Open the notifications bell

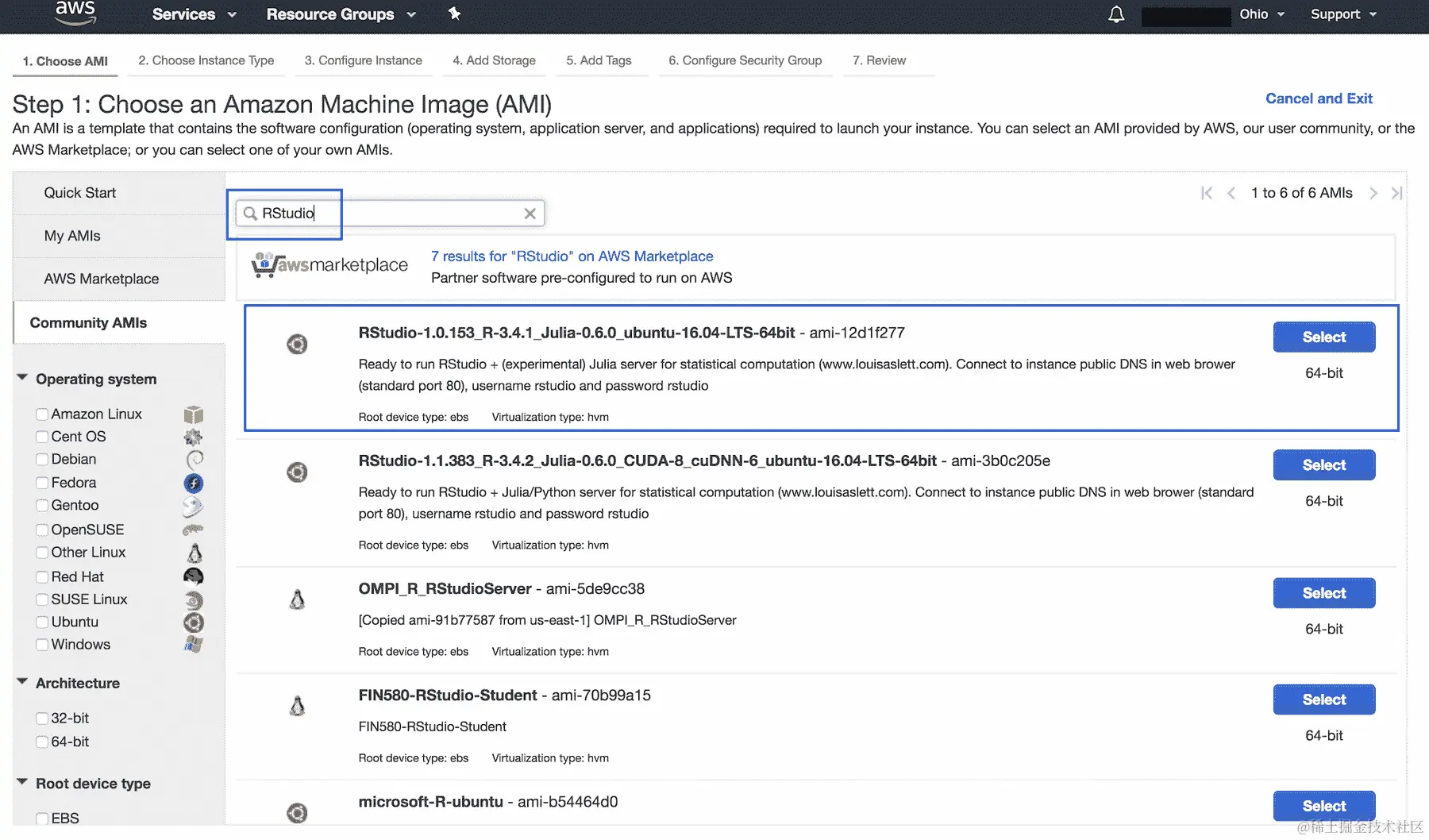(x=1116, y=14)
